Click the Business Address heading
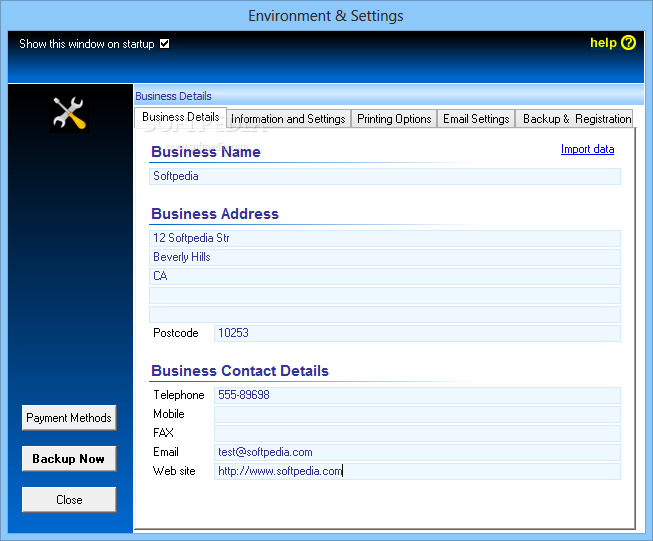The image size is (653, 541). coord(215,214)
